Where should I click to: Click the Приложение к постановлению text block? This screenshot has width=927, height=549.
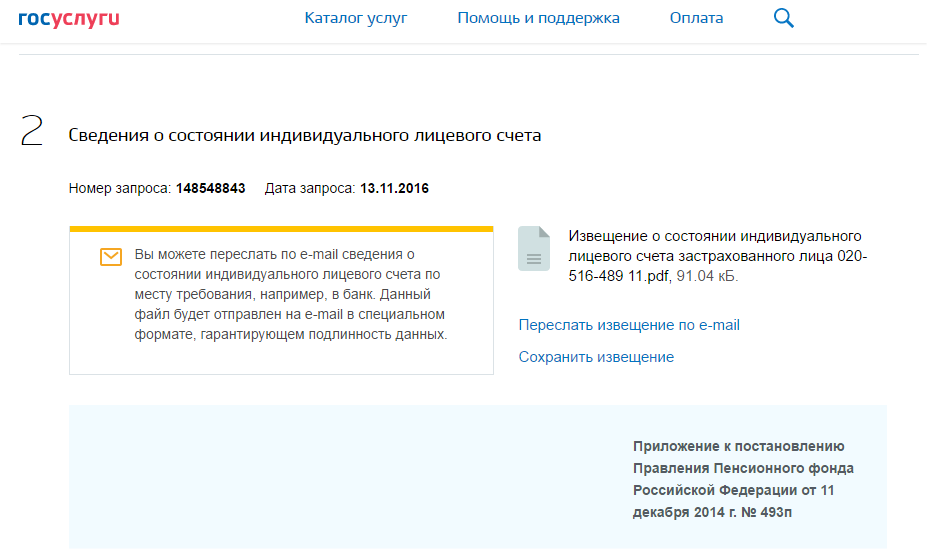[x=743, y=479]
